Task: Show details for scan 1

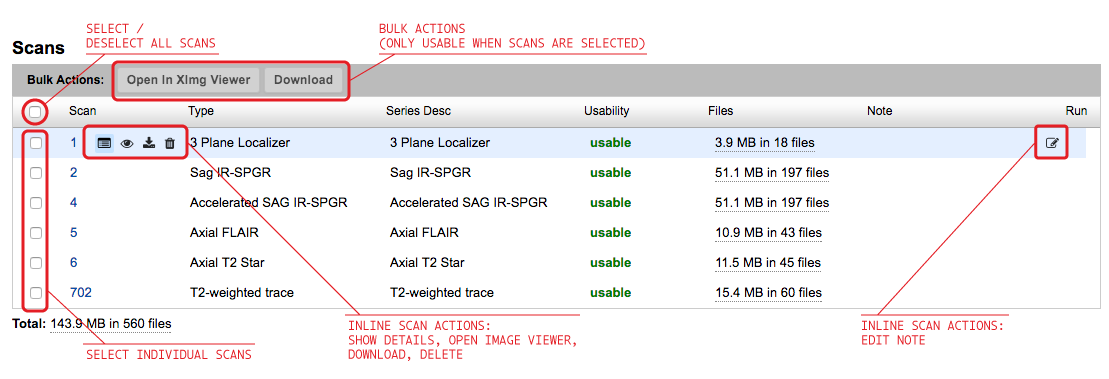Action: [104, 143]
